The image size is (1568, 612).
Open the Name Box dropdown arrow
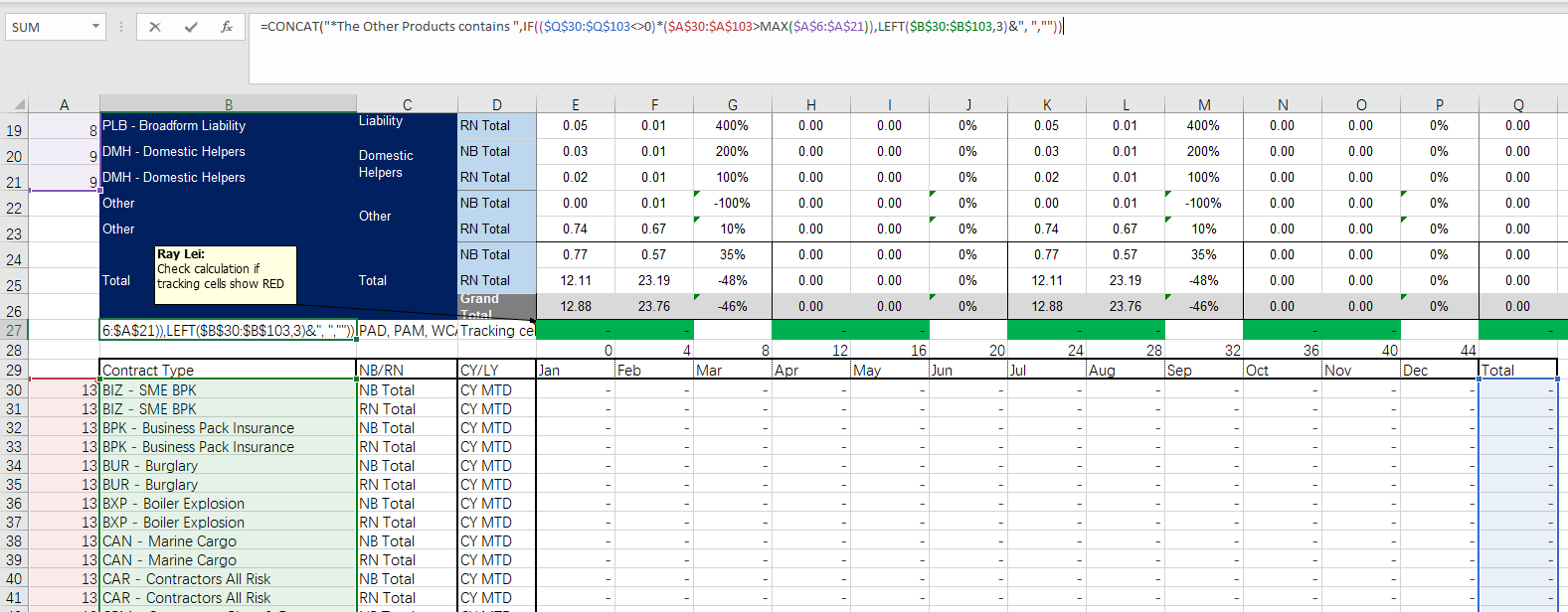pos(96,27)
